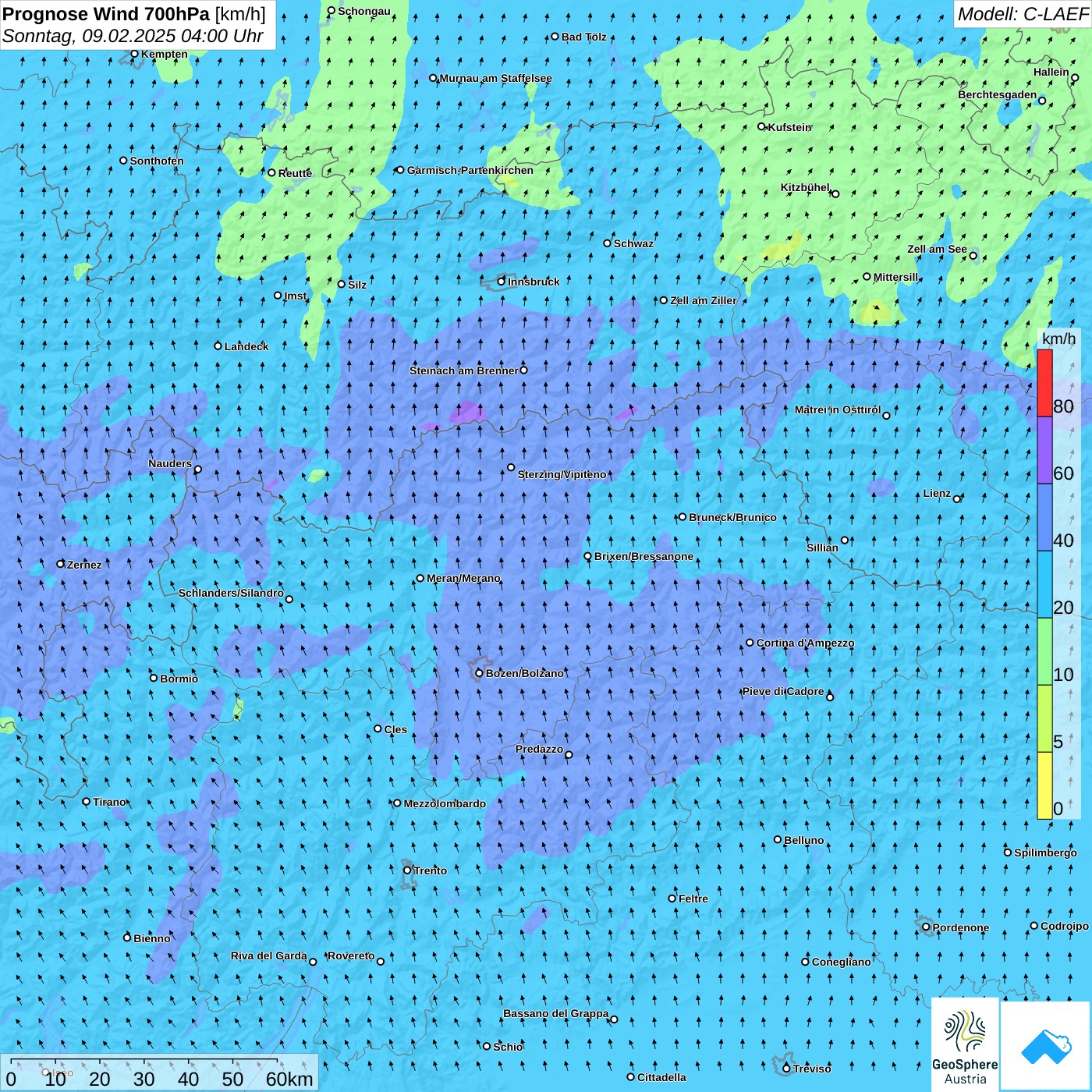Click the red 80 km/h legend color
Viewport: 1092px width, 1092px height.
click(x=1044, y=383)
